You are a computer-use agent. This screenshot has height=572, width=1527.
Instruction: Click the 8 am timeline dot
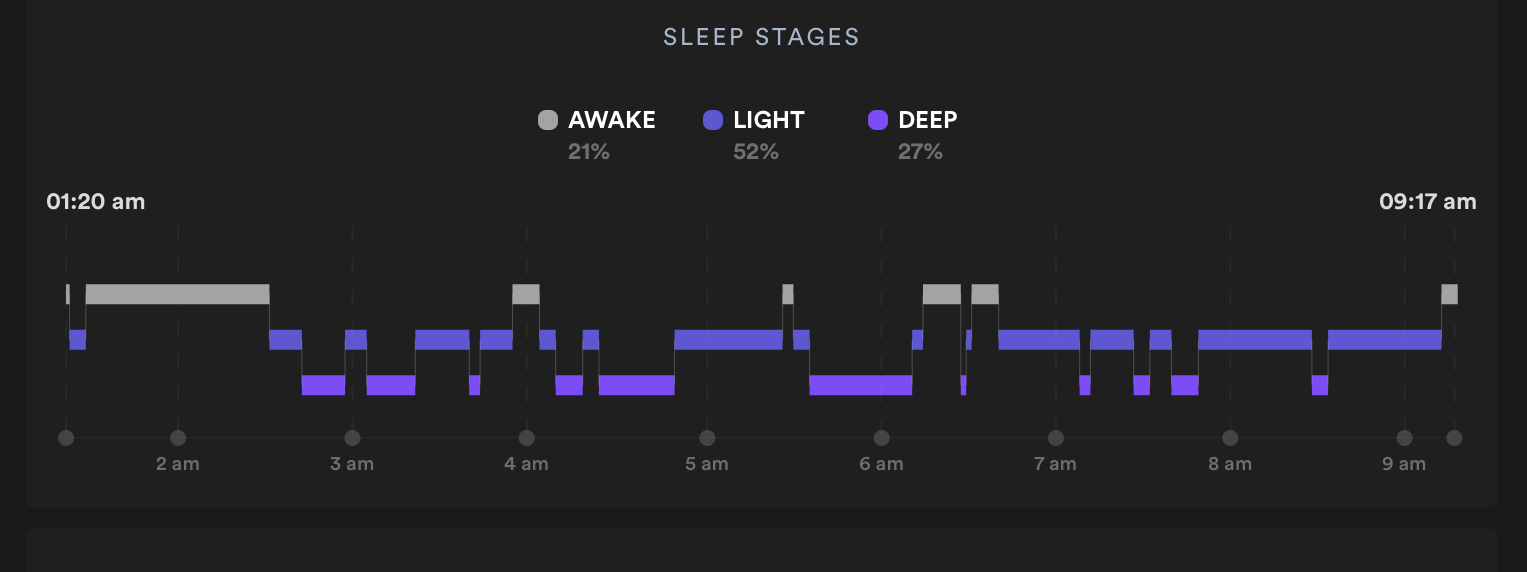pos(1230,438)
